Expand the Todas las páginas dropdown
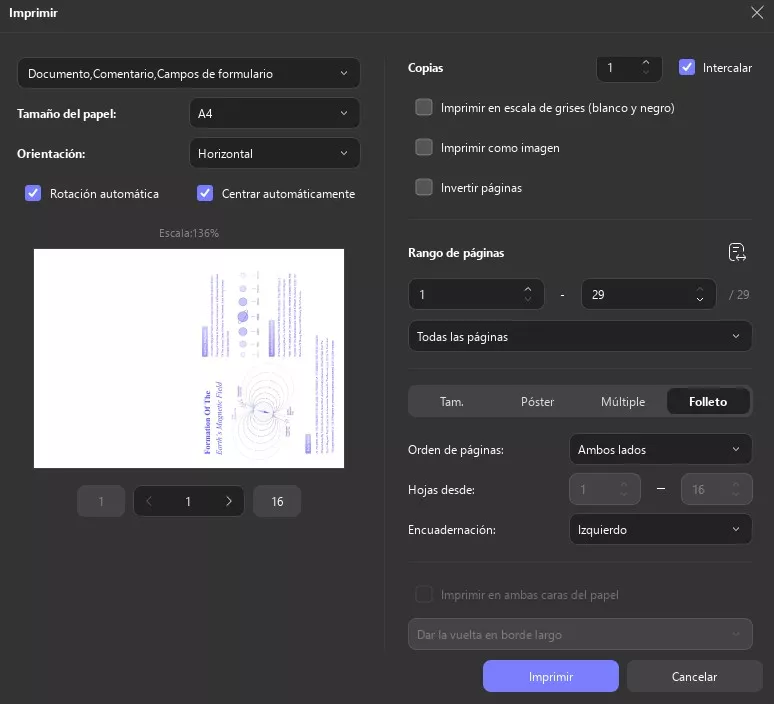 click(x=580, y=336)
